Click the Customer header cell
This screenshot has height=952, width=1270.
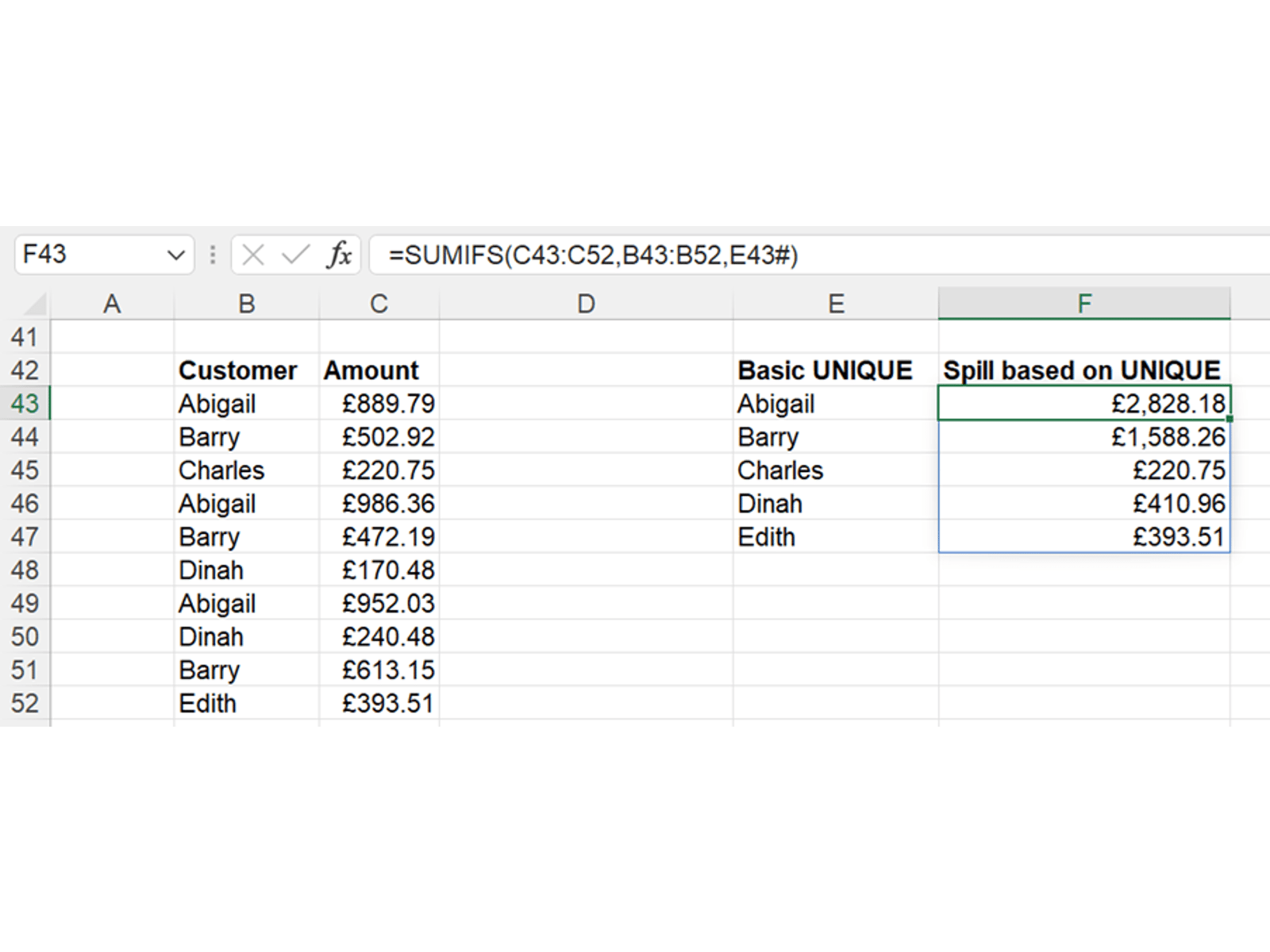238,370
